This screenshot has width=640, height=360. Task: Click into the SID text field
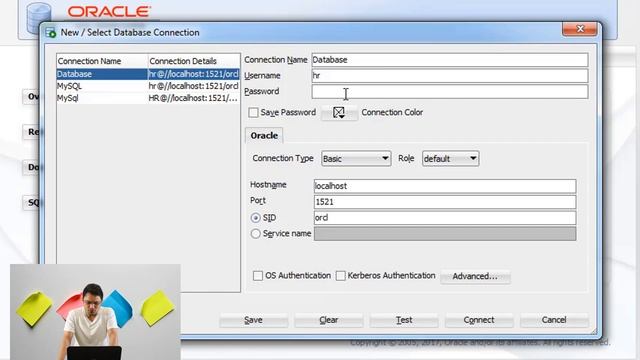pos(445,218)
